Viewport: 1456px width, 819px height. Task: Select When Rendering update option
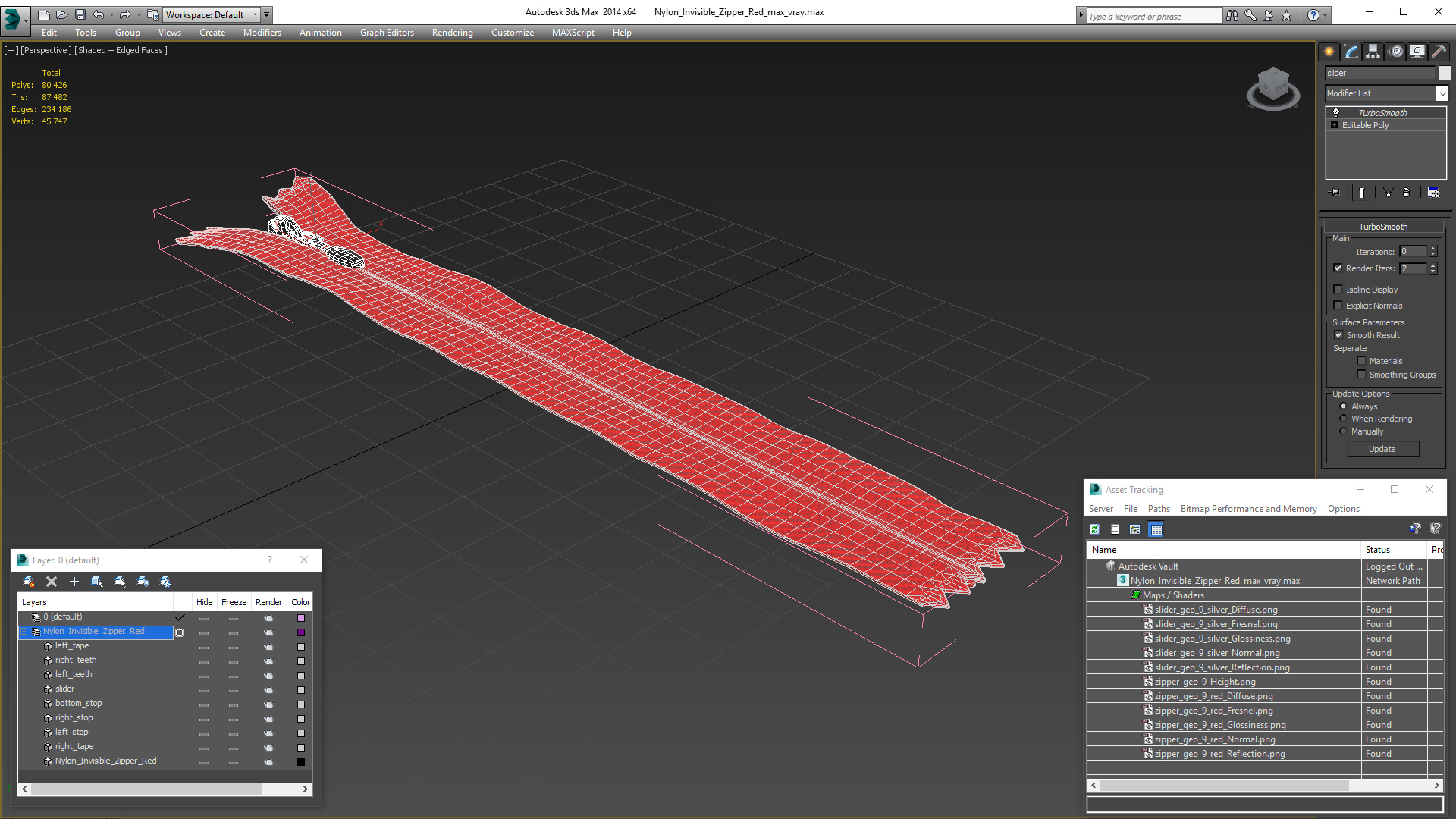[x=1343, y=419]
